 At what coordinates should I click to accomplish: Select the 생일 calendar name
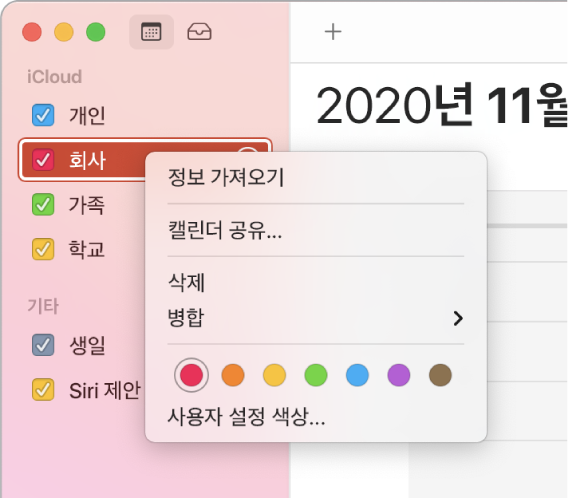point(87,345)
